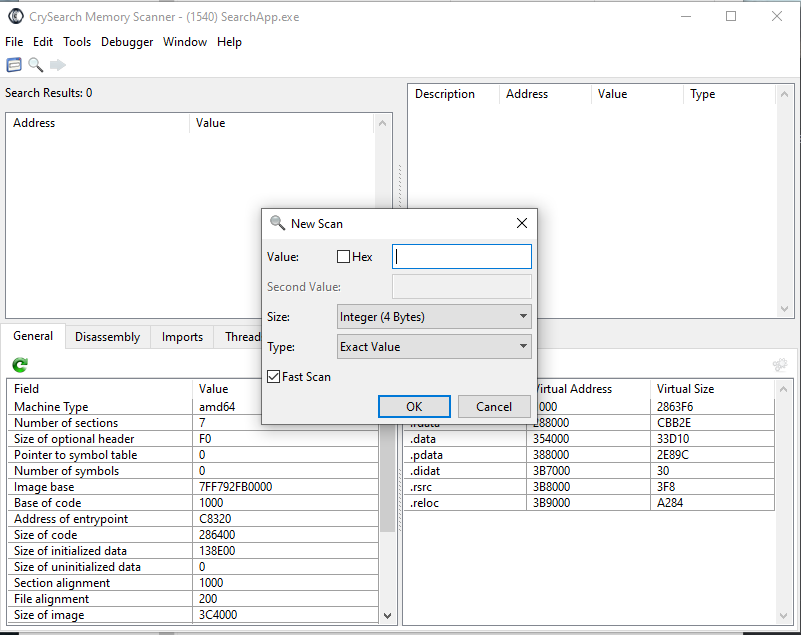This screenshot has height=635, width=801.
Task: Switch to the Disassembly tab
Action: click(108, 337)
